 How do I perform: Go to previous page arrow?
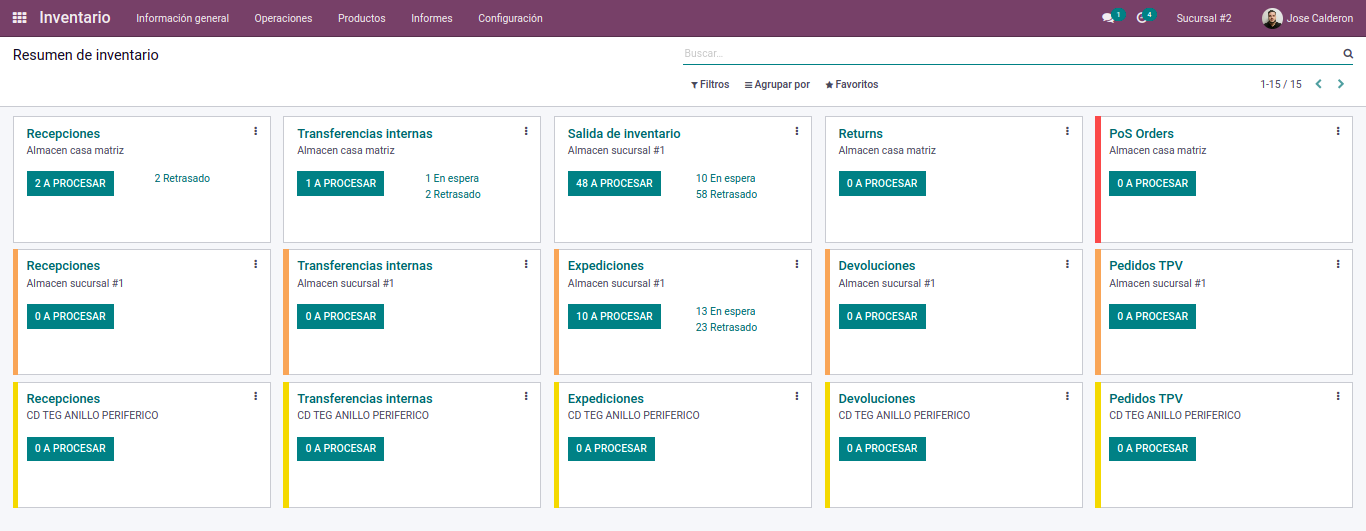pos(1318,84)
